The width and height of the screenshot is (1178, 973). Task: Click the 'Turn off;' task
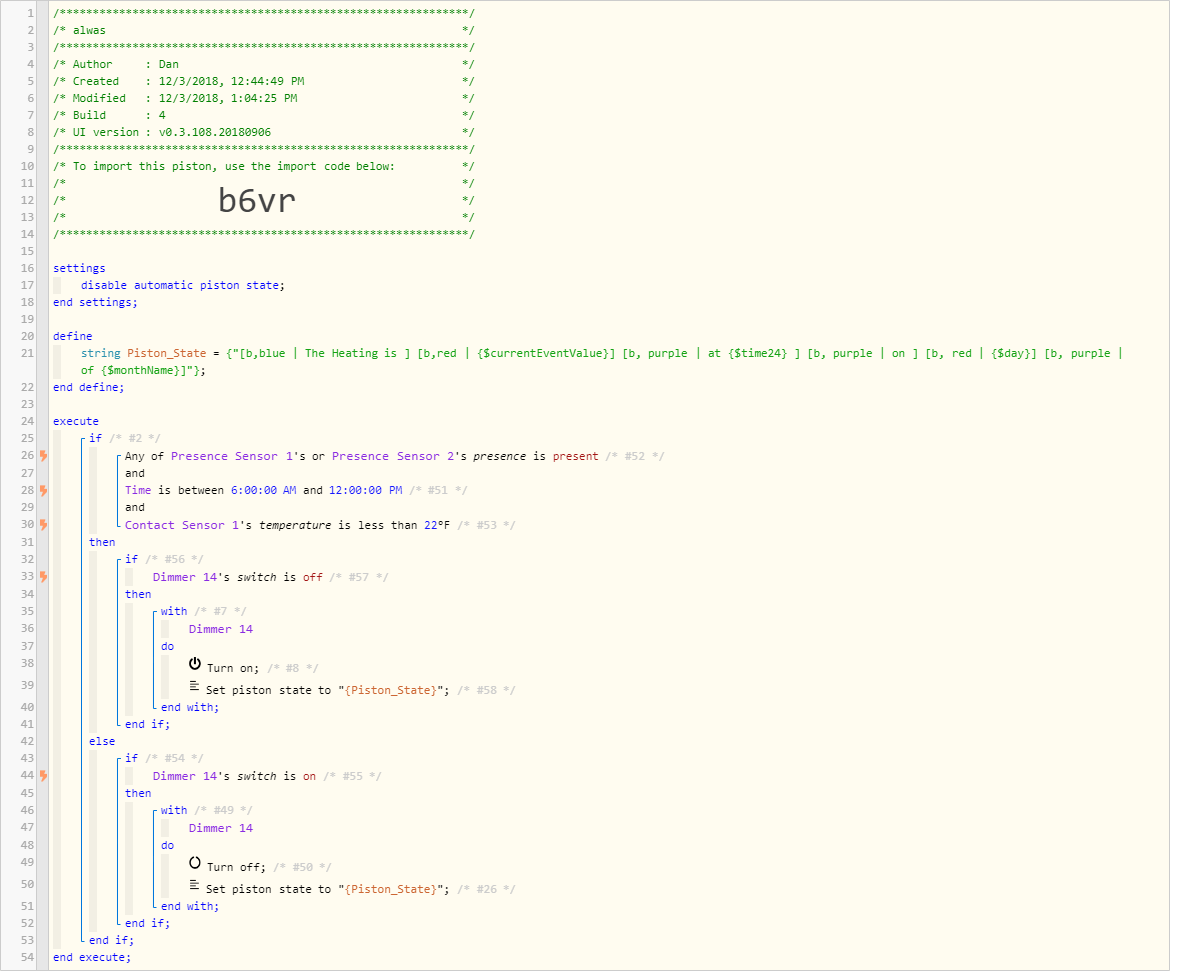coord(236,868)
